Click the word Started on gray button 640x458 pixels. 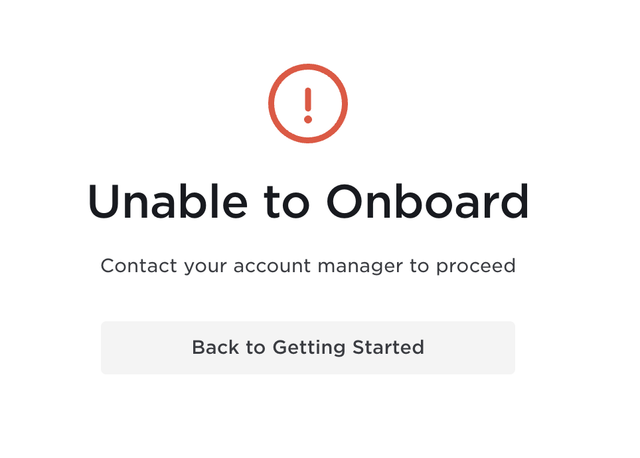(388, 347)
